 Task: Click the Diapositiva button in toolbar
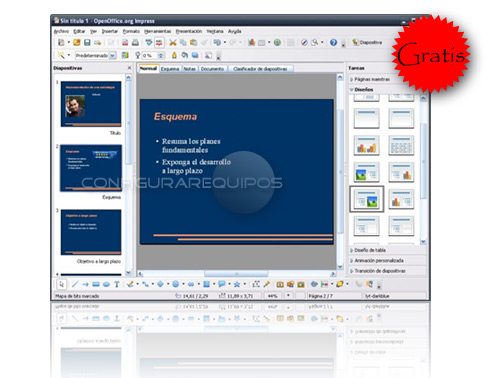coord(367,43)
